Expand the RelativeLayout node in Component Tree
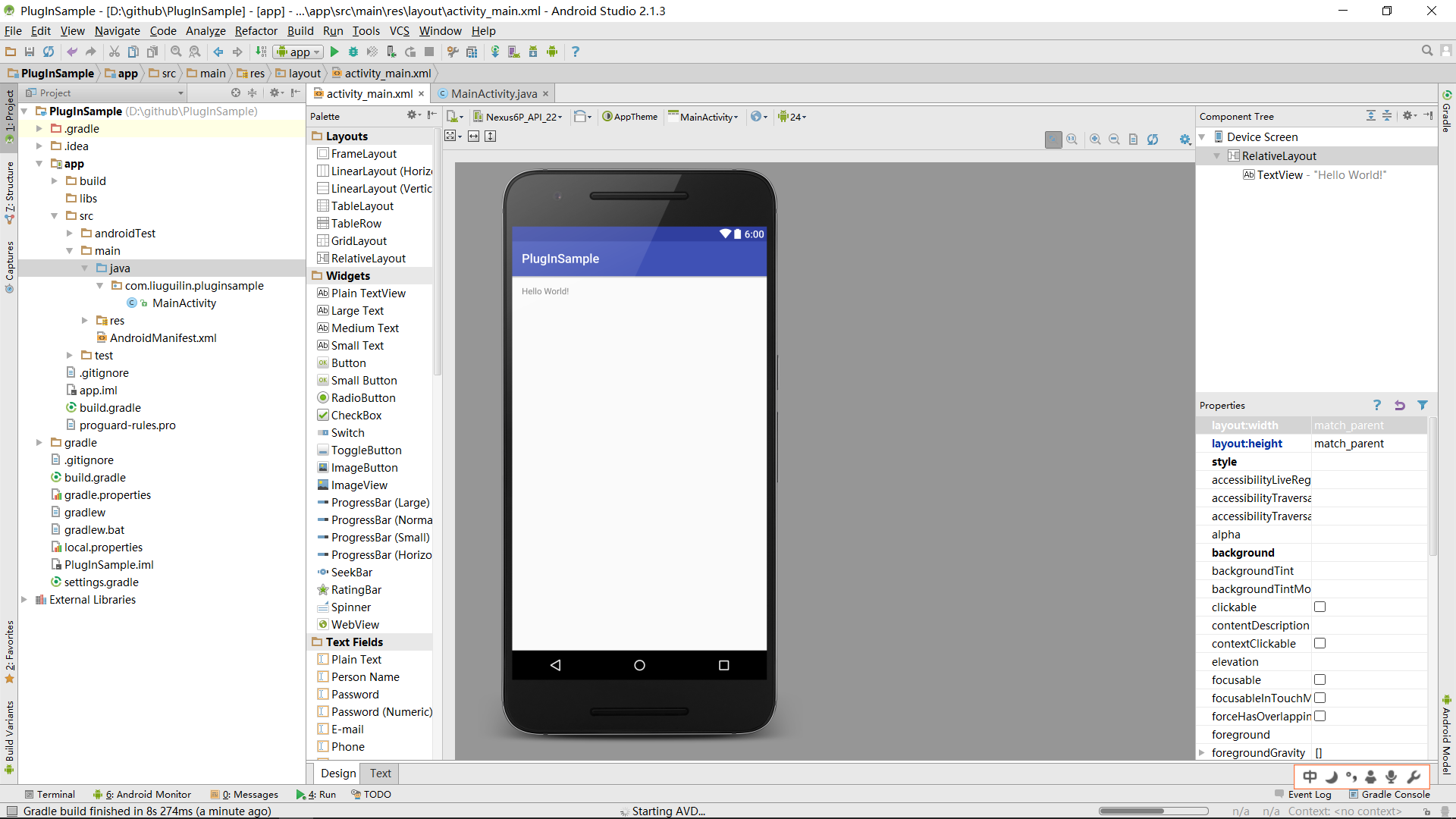 [x=1218, y=155]
